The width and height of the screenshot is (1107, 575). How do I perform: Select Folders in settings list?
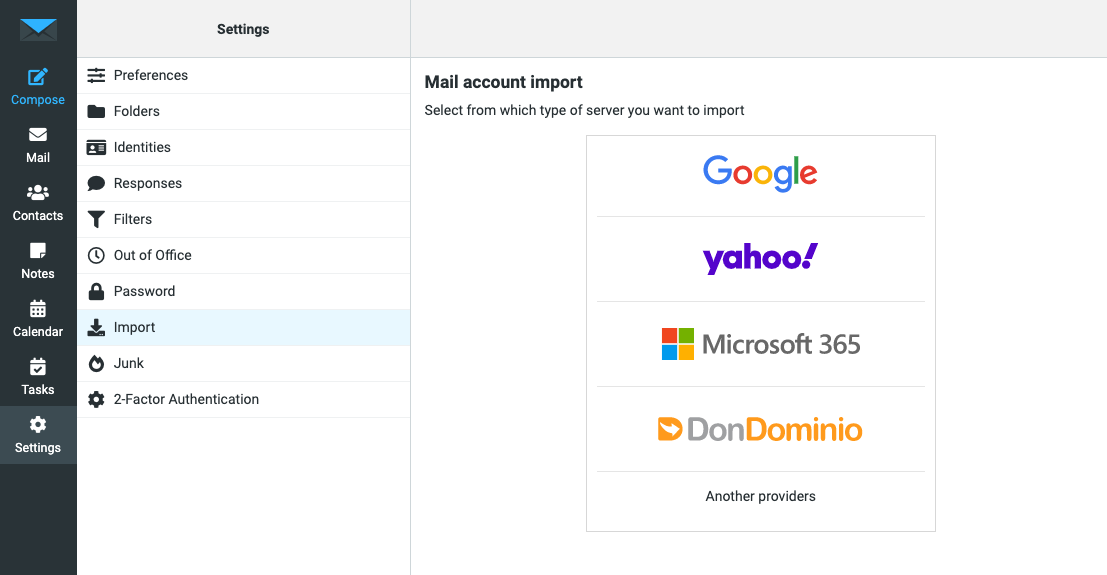[x=244, y=112]
